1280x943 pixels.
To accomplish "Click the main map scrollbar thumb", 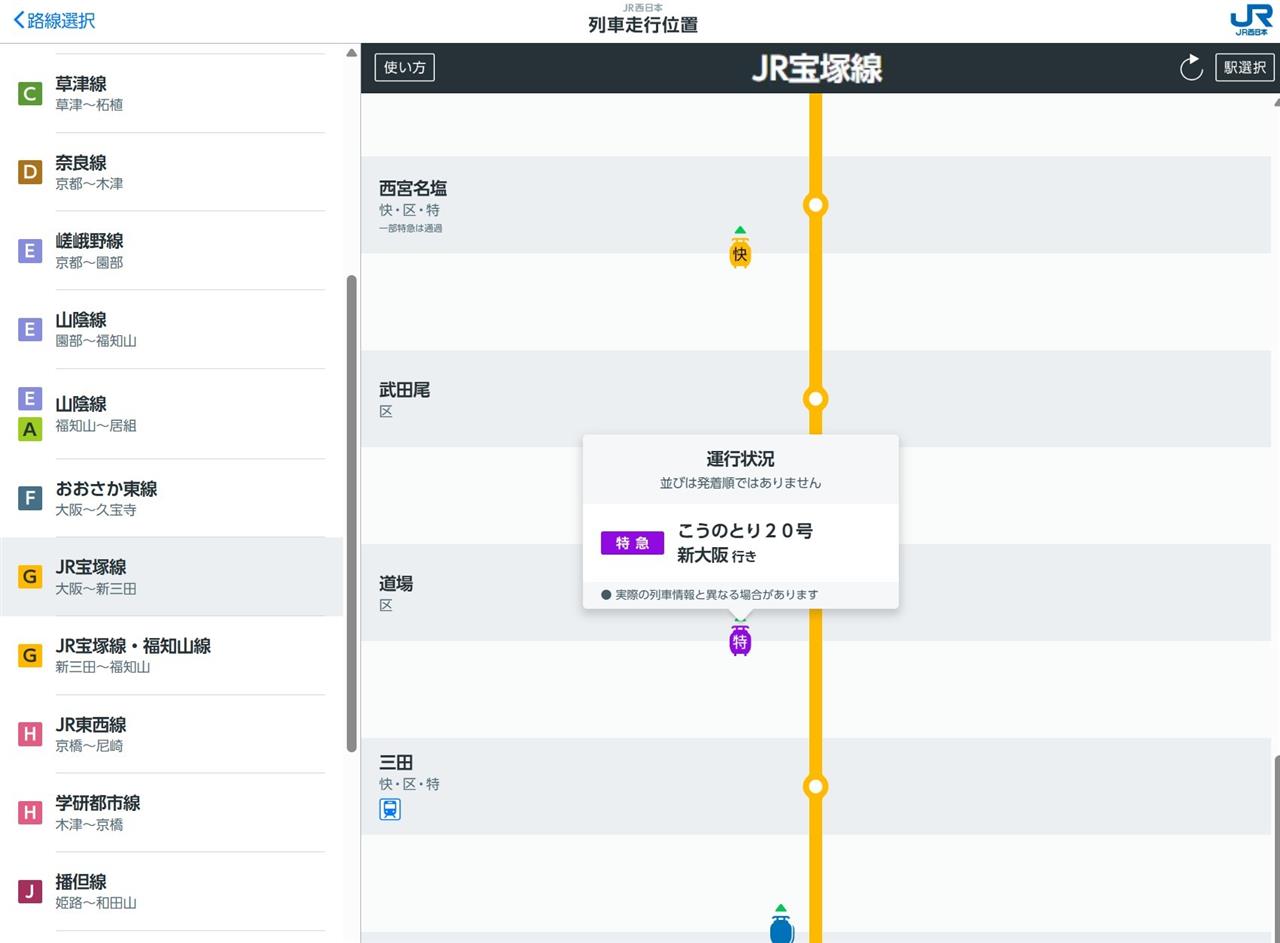I will pos(1276,849).
